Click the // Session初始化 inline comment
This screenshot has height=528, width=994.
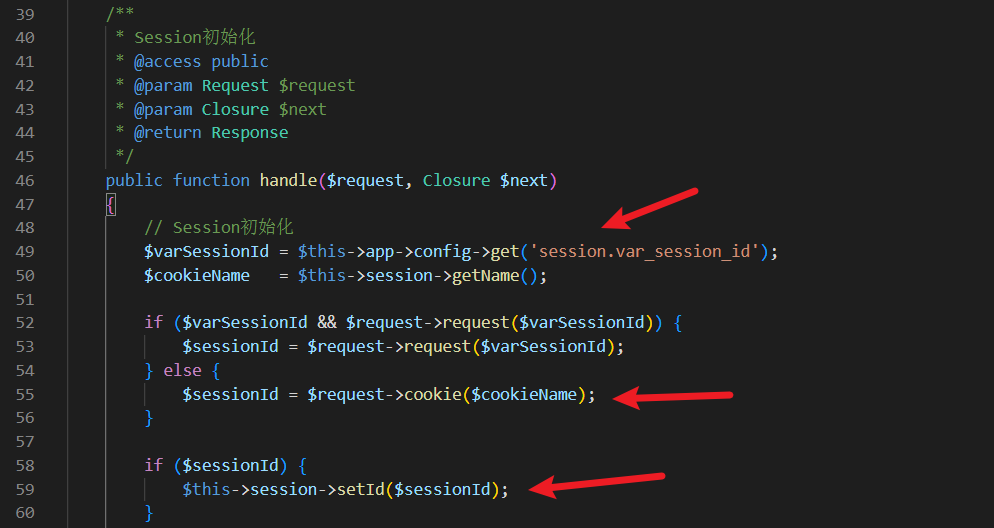(219, 228)
